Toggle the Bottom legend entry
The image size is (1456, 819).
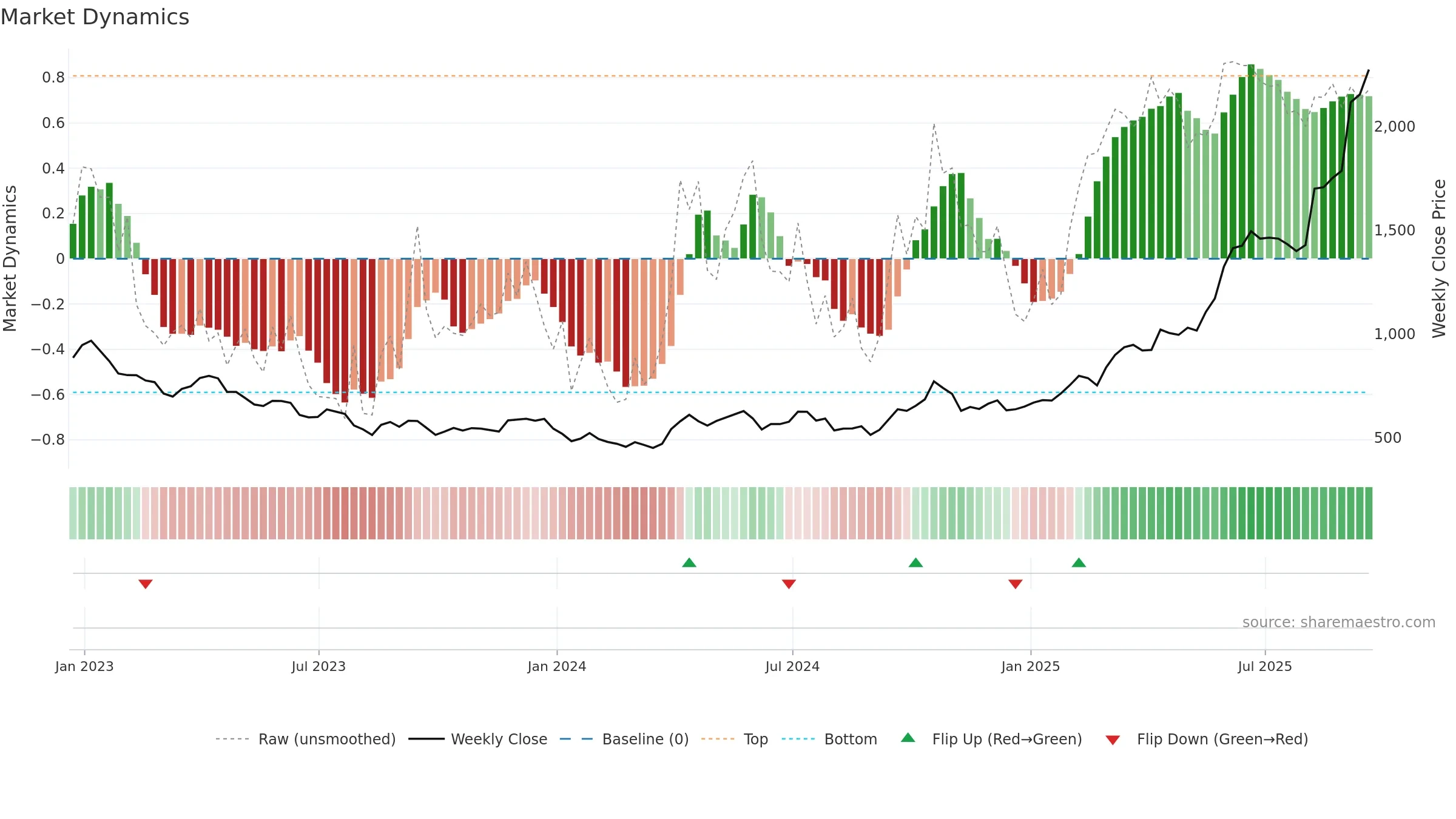(829, 739)
